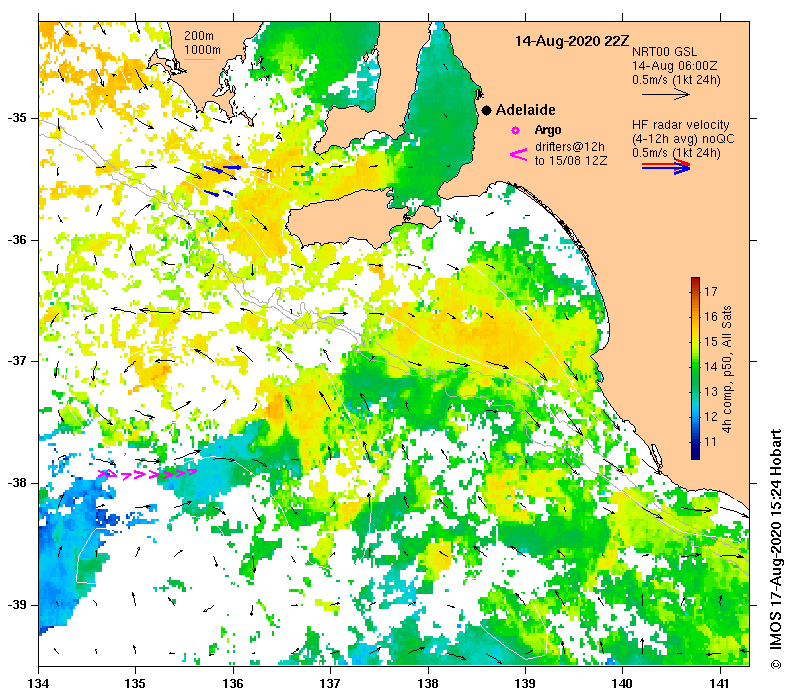The height and width of the screenshot is (700, 791).
Task: Click the red-blue HF radar scale arrow
Action: click(x=666, y=166)
